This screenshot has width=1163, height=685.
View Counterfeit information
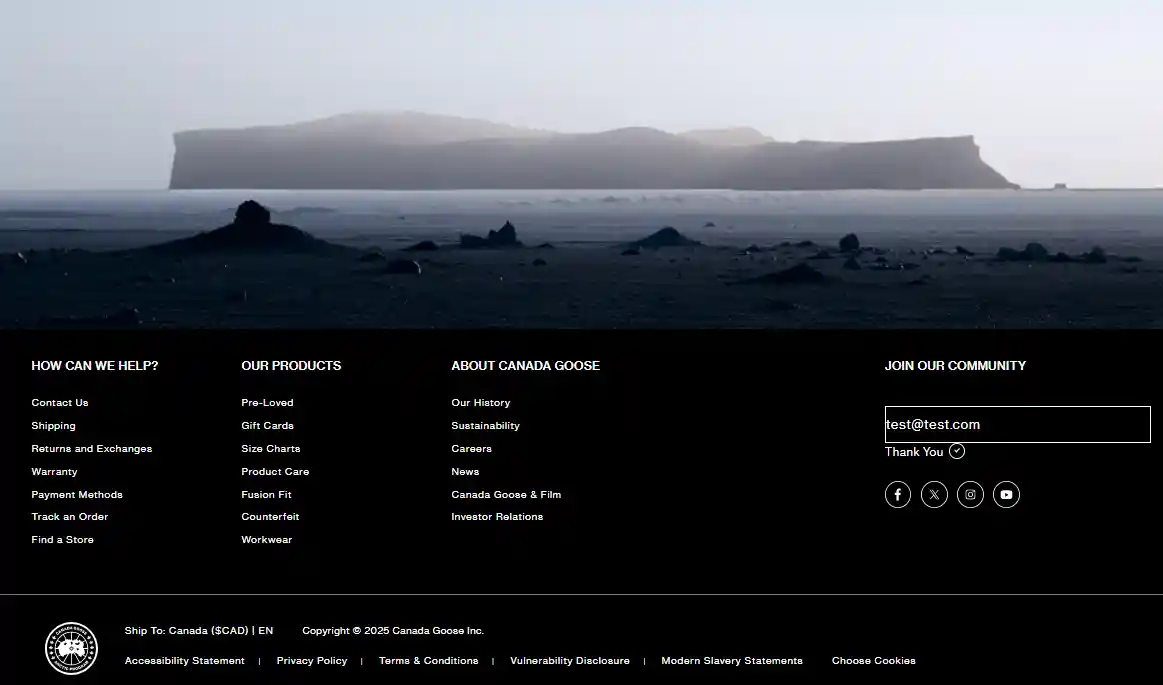pyautogui.click(x=270, y=516)
